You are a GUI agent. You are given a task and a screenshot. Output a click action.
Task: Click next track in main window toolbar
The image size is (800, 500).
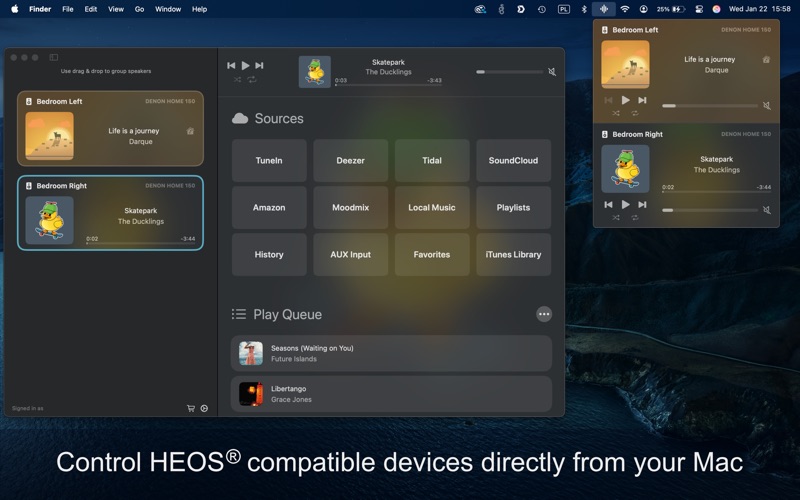point(259,65)
